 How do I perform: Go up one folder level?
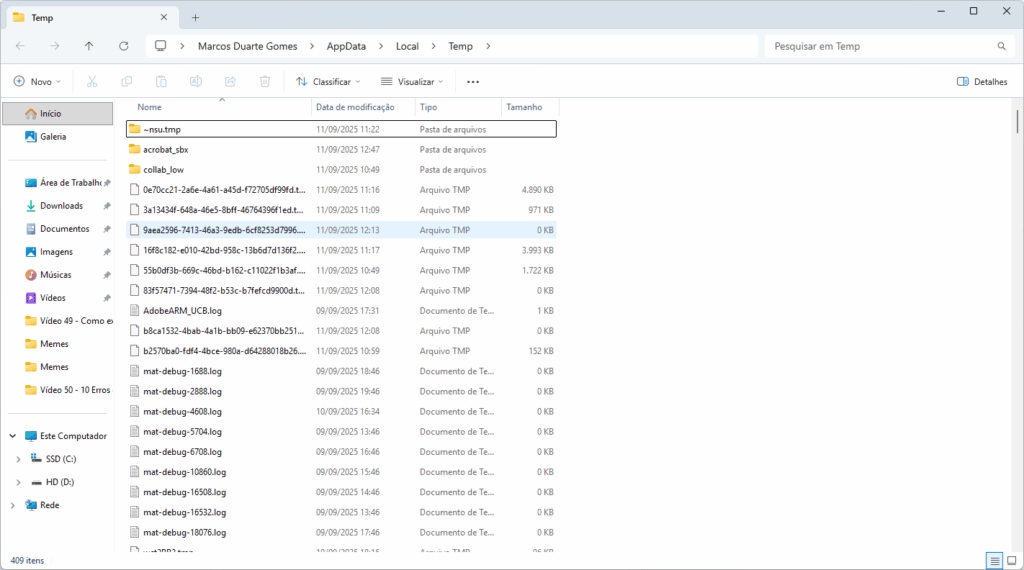tap(89, 46)
